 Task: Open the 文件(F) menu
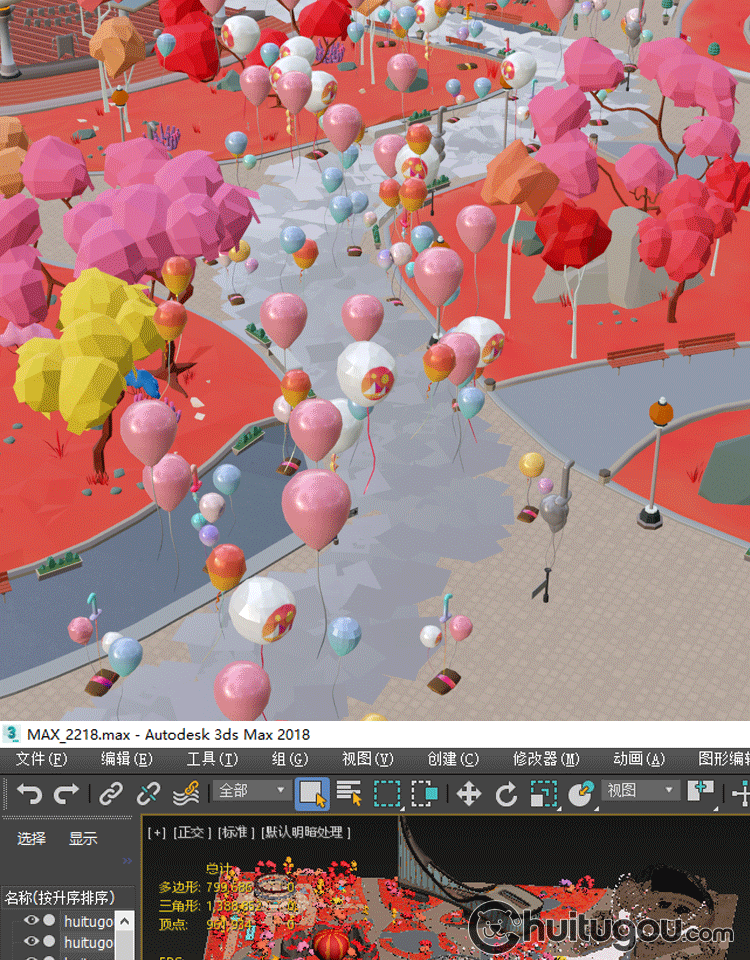(41, 759)
